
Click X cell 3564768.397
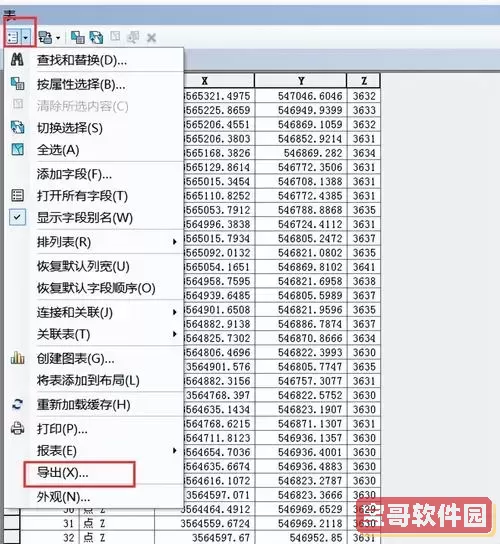(219, 395)
